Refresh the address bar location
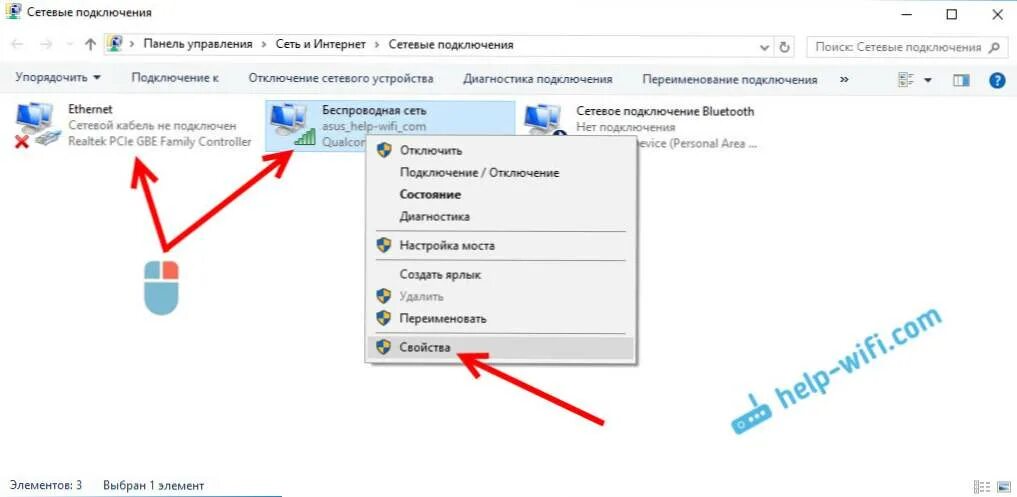 point(784,46)
